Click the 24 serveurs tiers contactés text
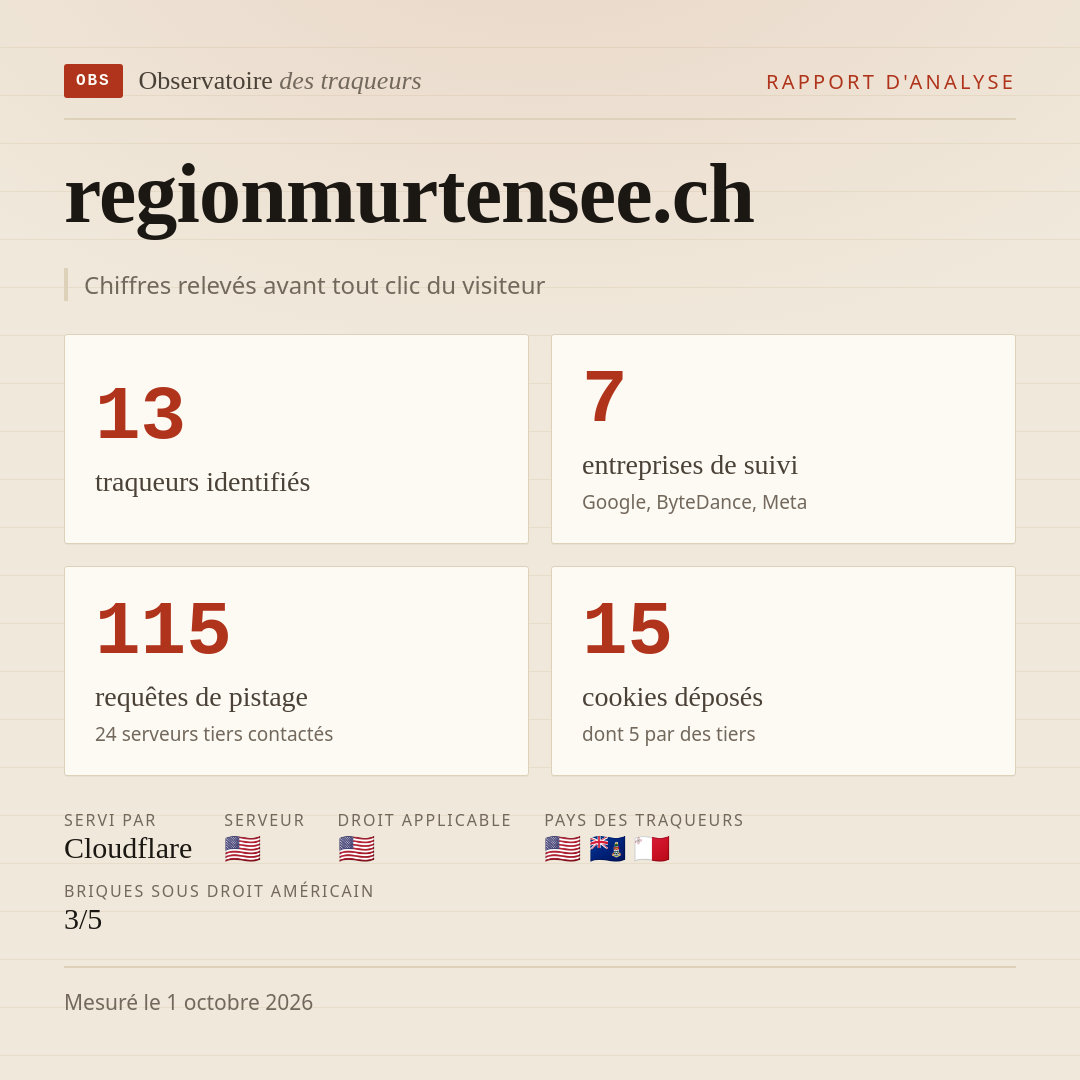The image size is (1080, 1080). (214, 734)
